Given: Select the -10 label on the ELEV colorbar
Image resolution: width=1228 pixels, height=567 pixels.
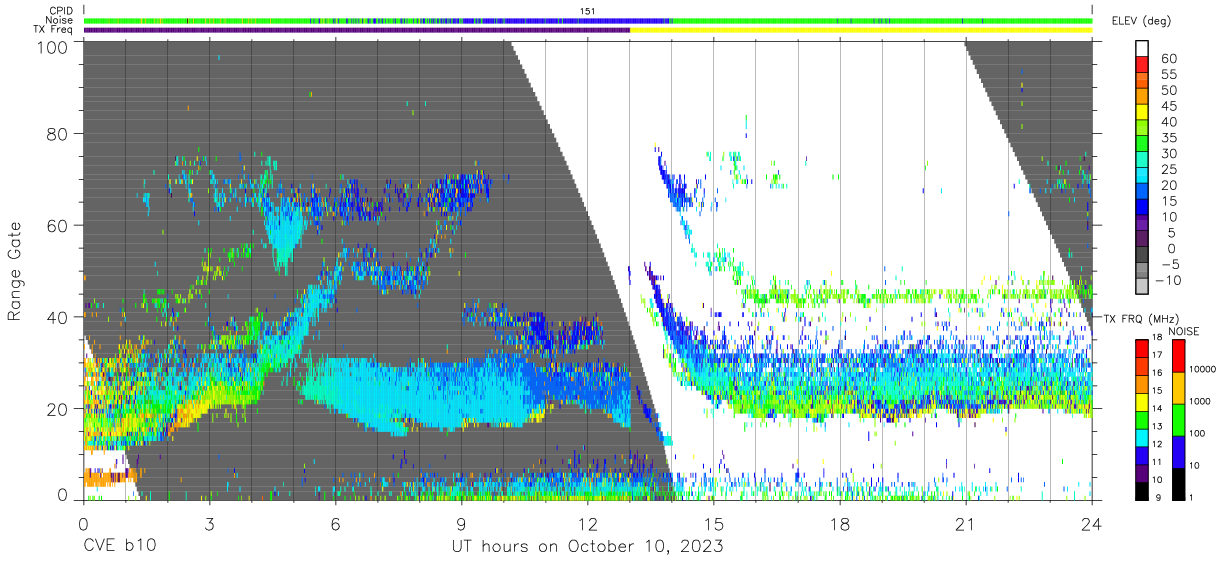Looking at the screenshot, I should pyautogui.click(x=1170, y=280).
